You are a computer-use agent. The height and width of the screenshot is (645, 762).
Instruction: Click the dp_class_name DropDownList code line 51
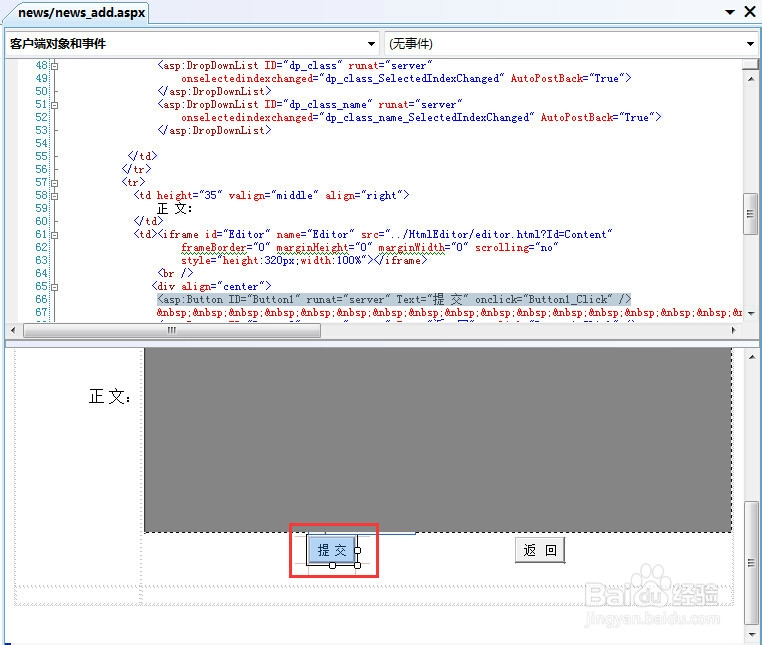tap(310, 105)
